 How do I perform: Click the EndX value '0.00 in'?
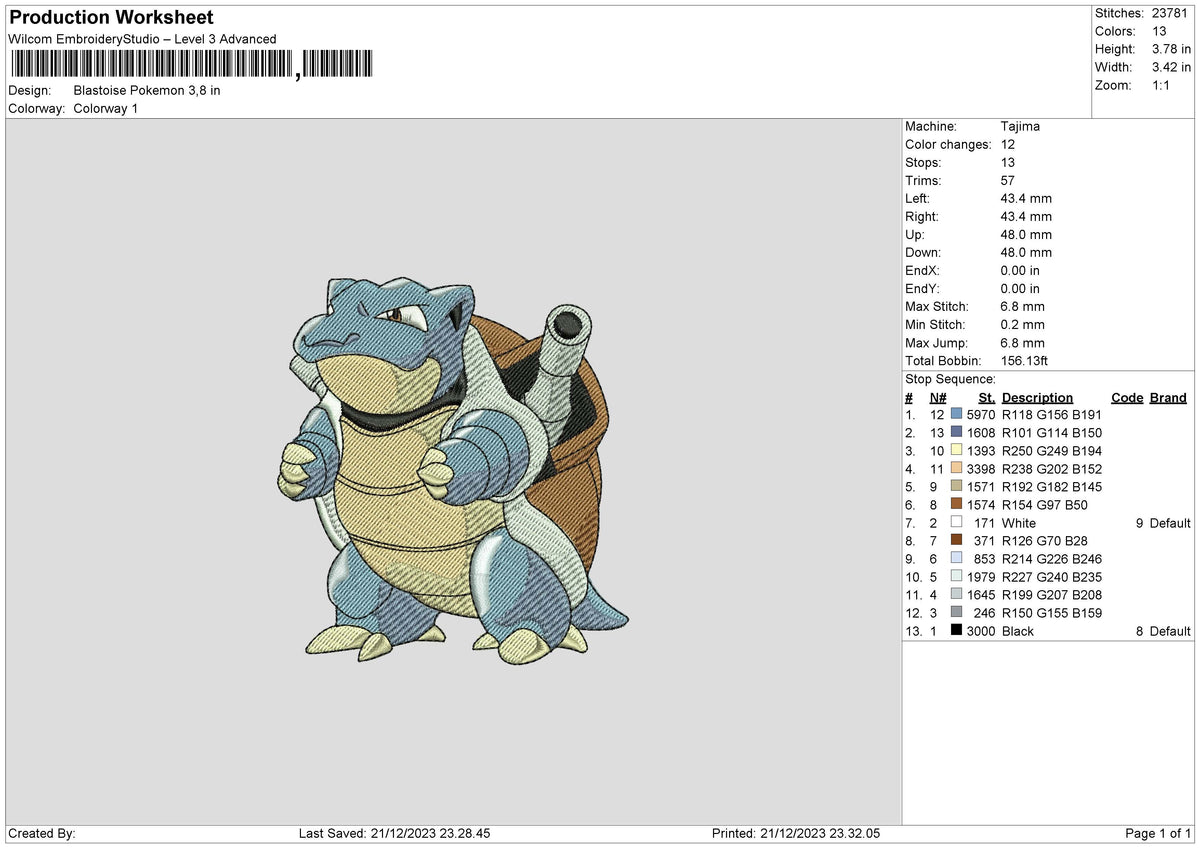click(x=1020, y=270)
